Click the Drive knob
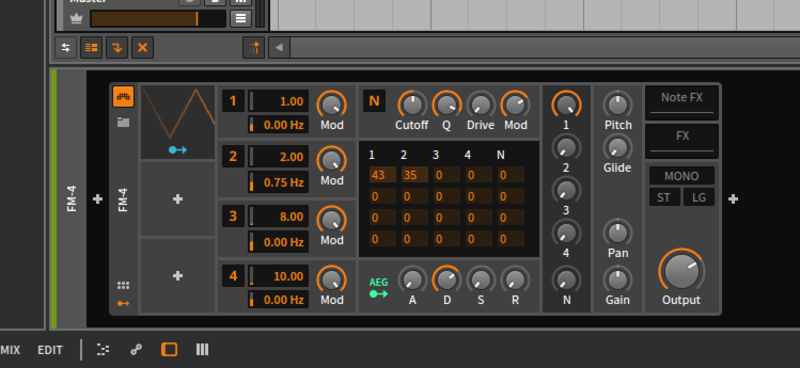This screenshot has width=800, height=368. click(481, 105)
